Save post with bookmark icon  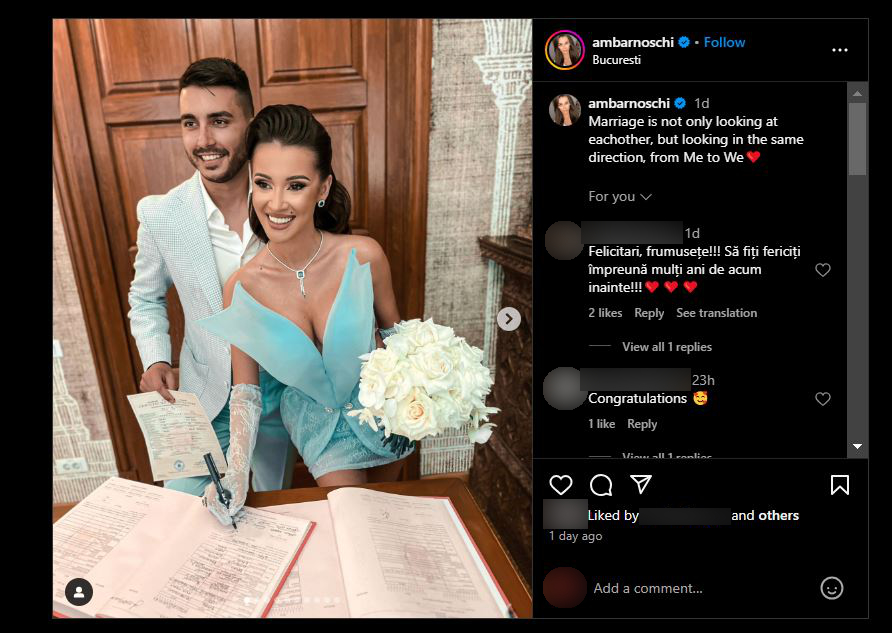tap(840, 485)
